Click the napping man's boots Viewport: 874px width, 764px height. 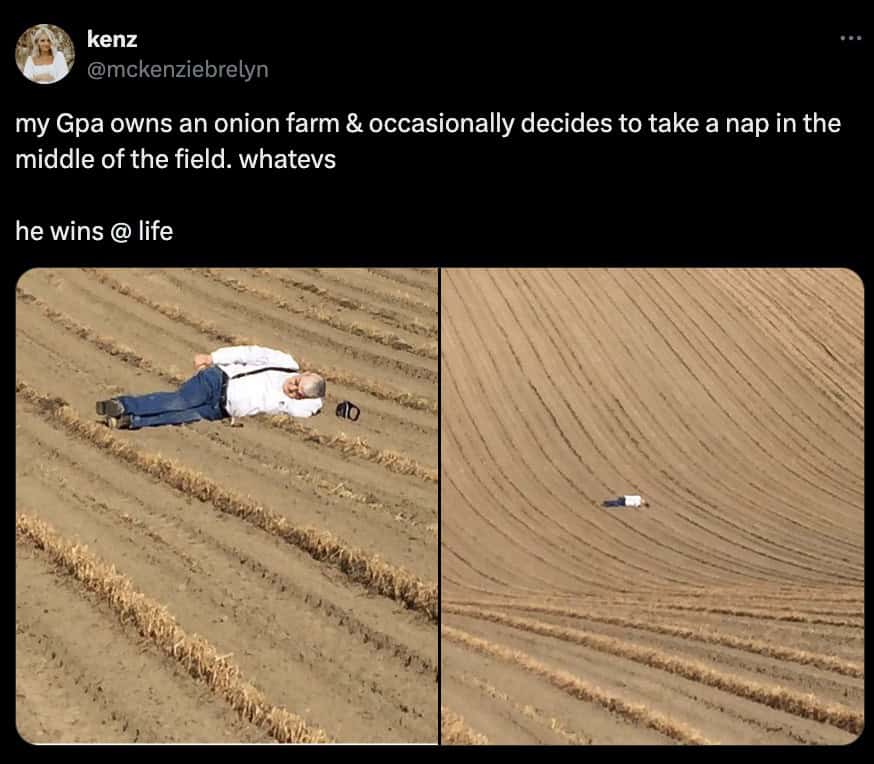pos(110,409)
